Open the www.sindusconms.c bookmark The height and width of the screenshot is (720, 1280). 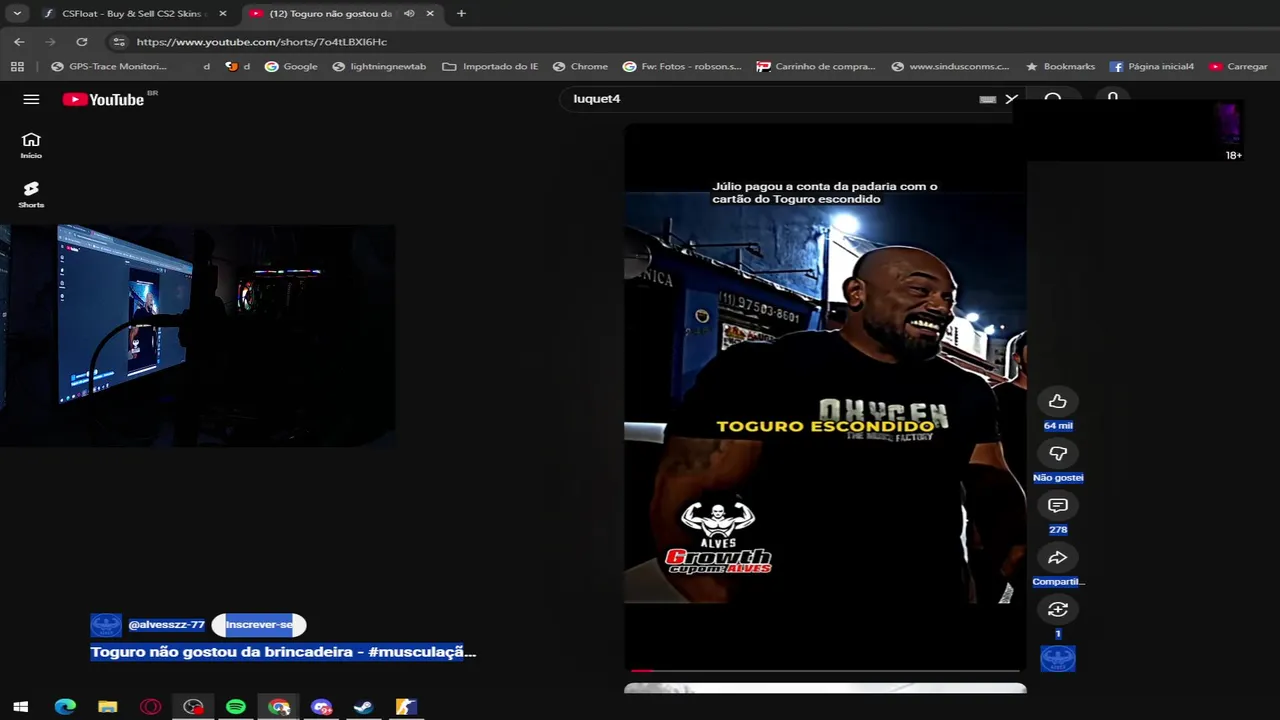[x=950, y=67]
